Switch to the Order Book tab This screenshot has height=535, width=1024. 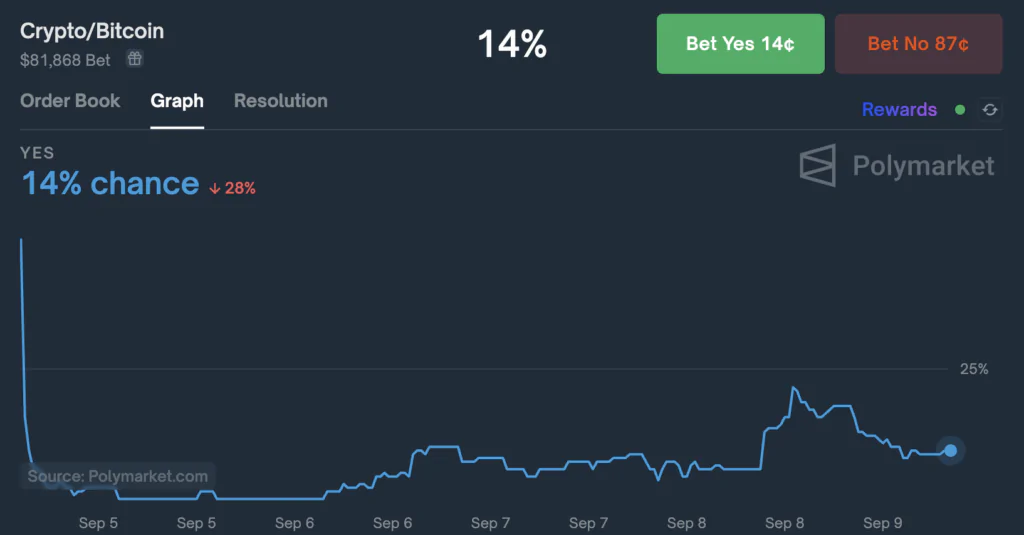(70, 101)
